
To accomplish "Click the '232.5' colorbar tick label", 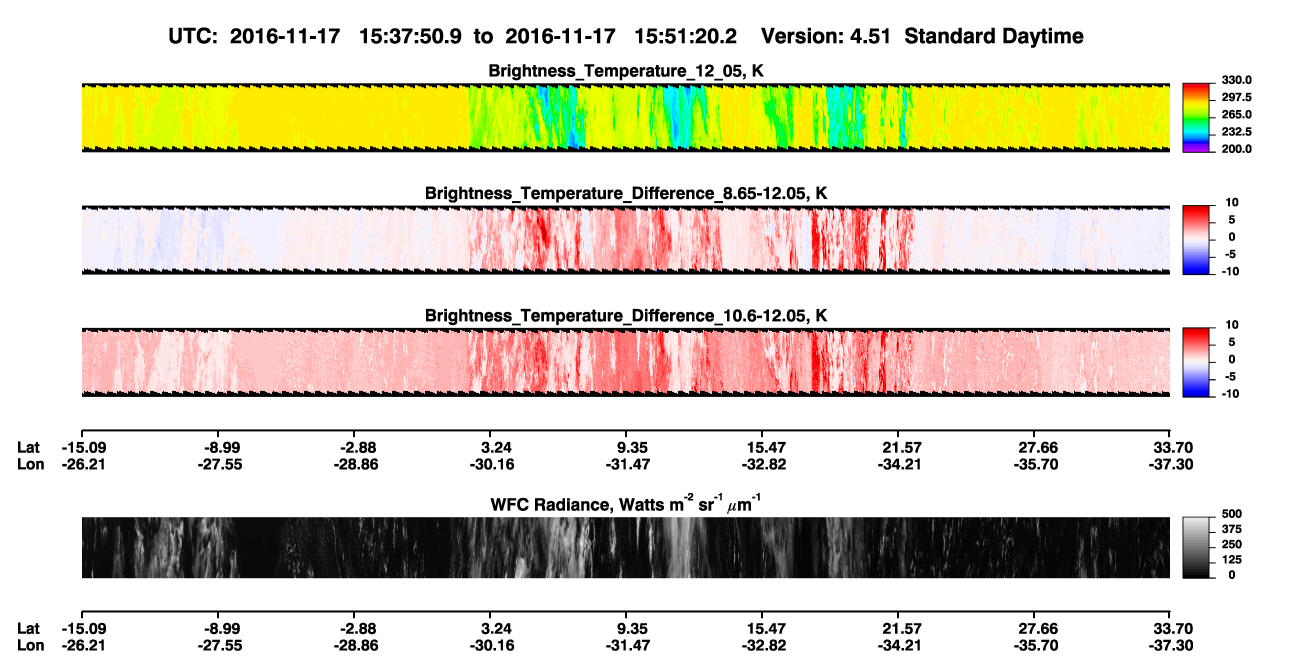I will [x=1235, y=131].
